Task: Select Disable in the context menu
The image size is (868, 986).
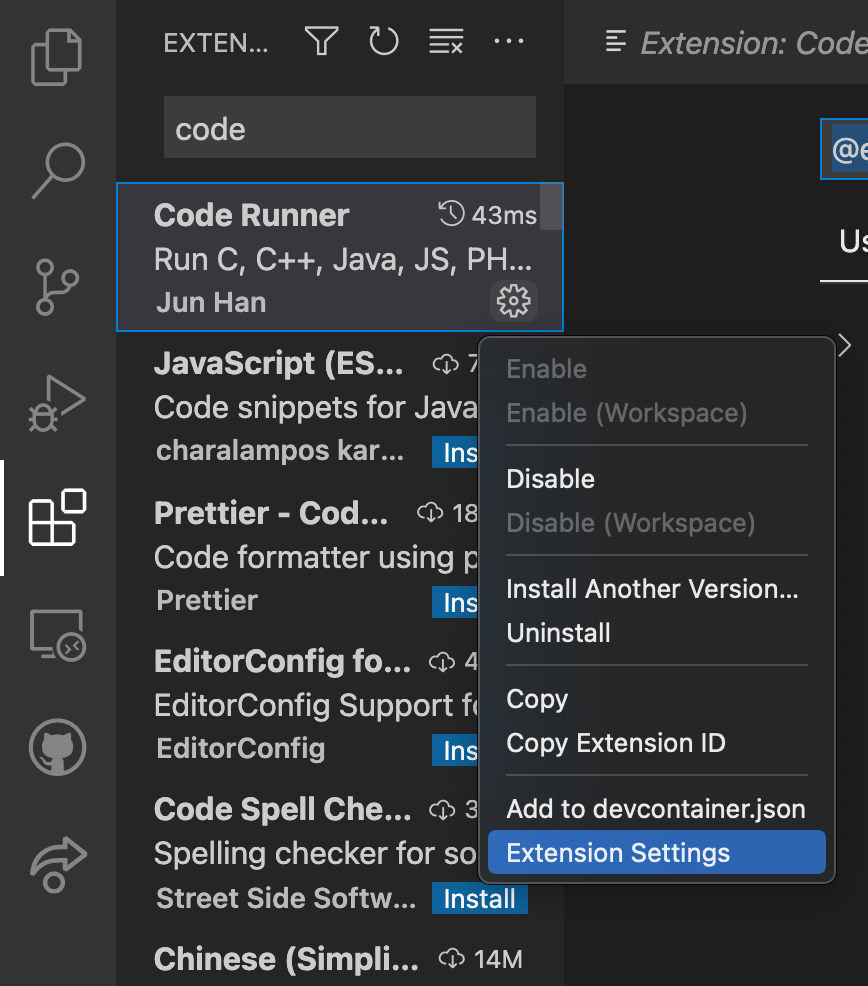Action: [657, 479]
